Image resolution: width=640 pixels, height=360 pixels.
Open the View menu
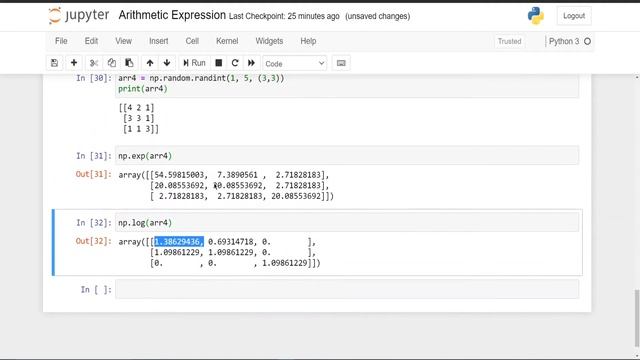(123, 41)
